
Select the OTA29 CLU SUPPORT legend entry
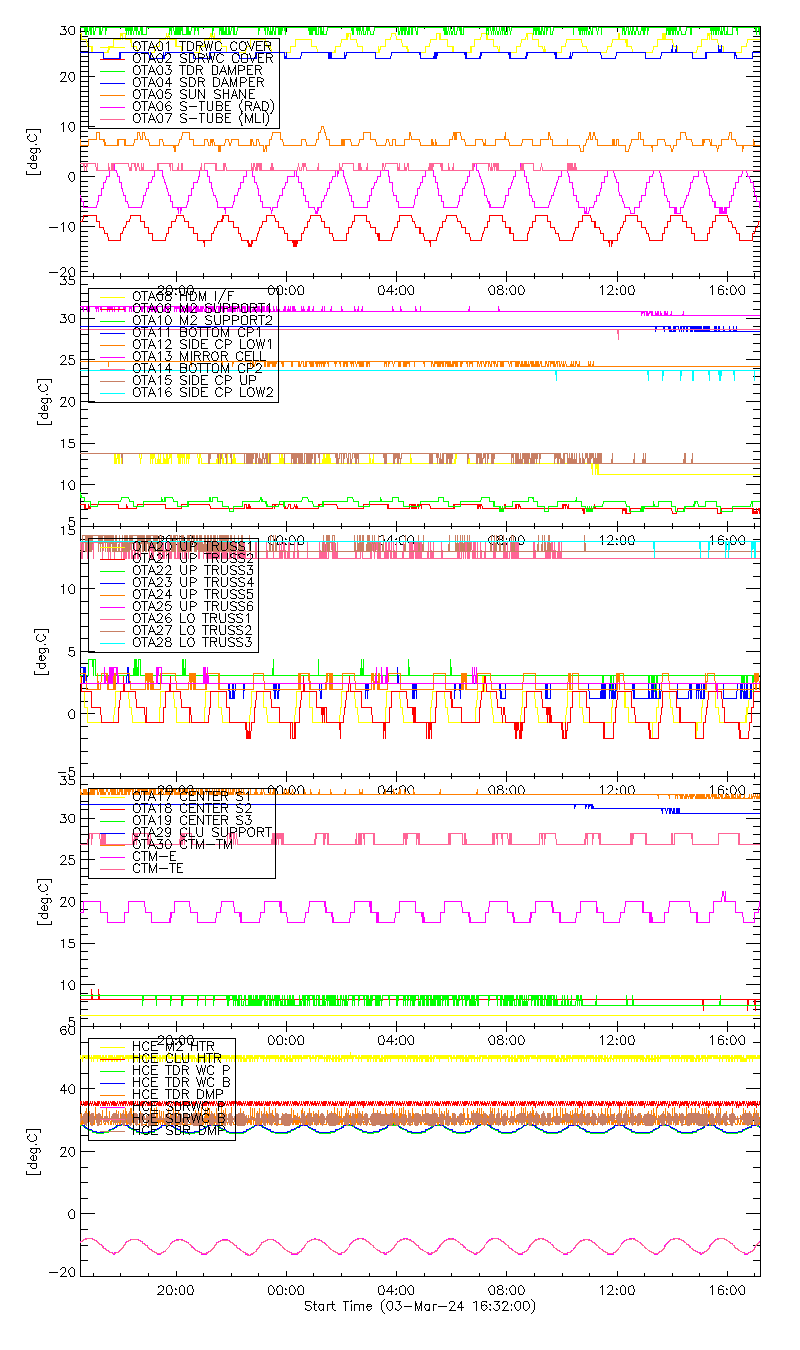point(201,832)
